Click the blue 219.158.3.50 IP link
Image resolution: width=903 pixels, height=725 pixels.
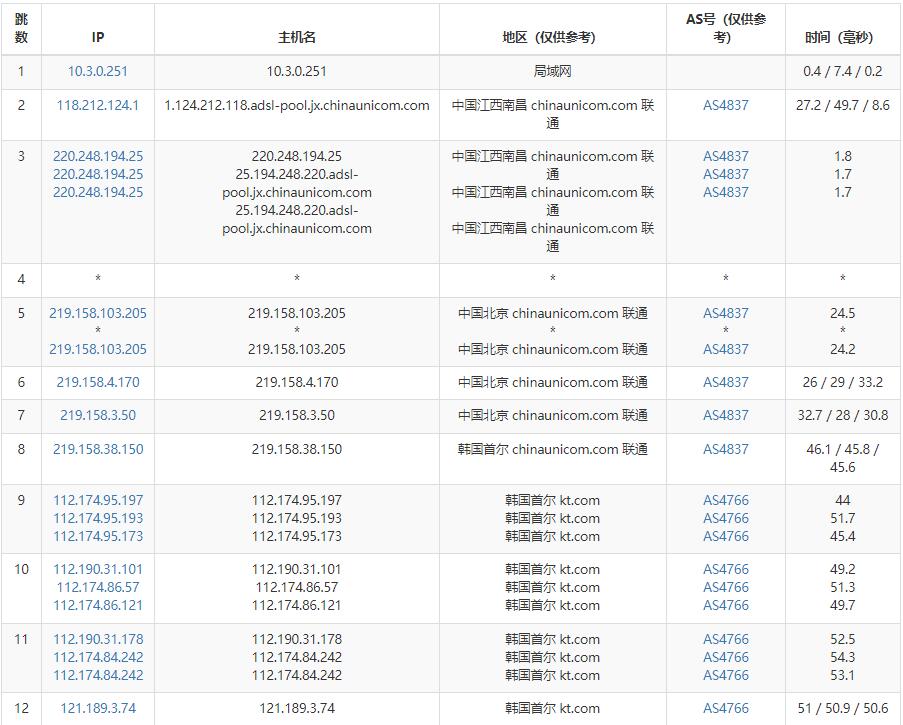97,415
